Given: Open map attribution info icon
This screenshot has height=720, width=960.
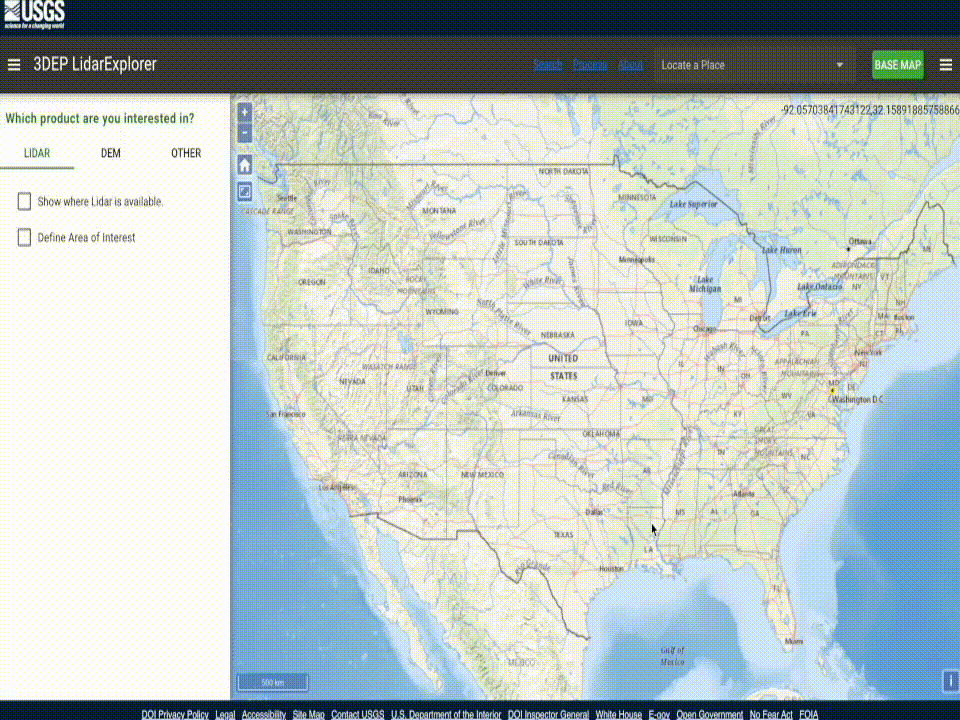Looking at the screenshot, I should click(950, 681).
